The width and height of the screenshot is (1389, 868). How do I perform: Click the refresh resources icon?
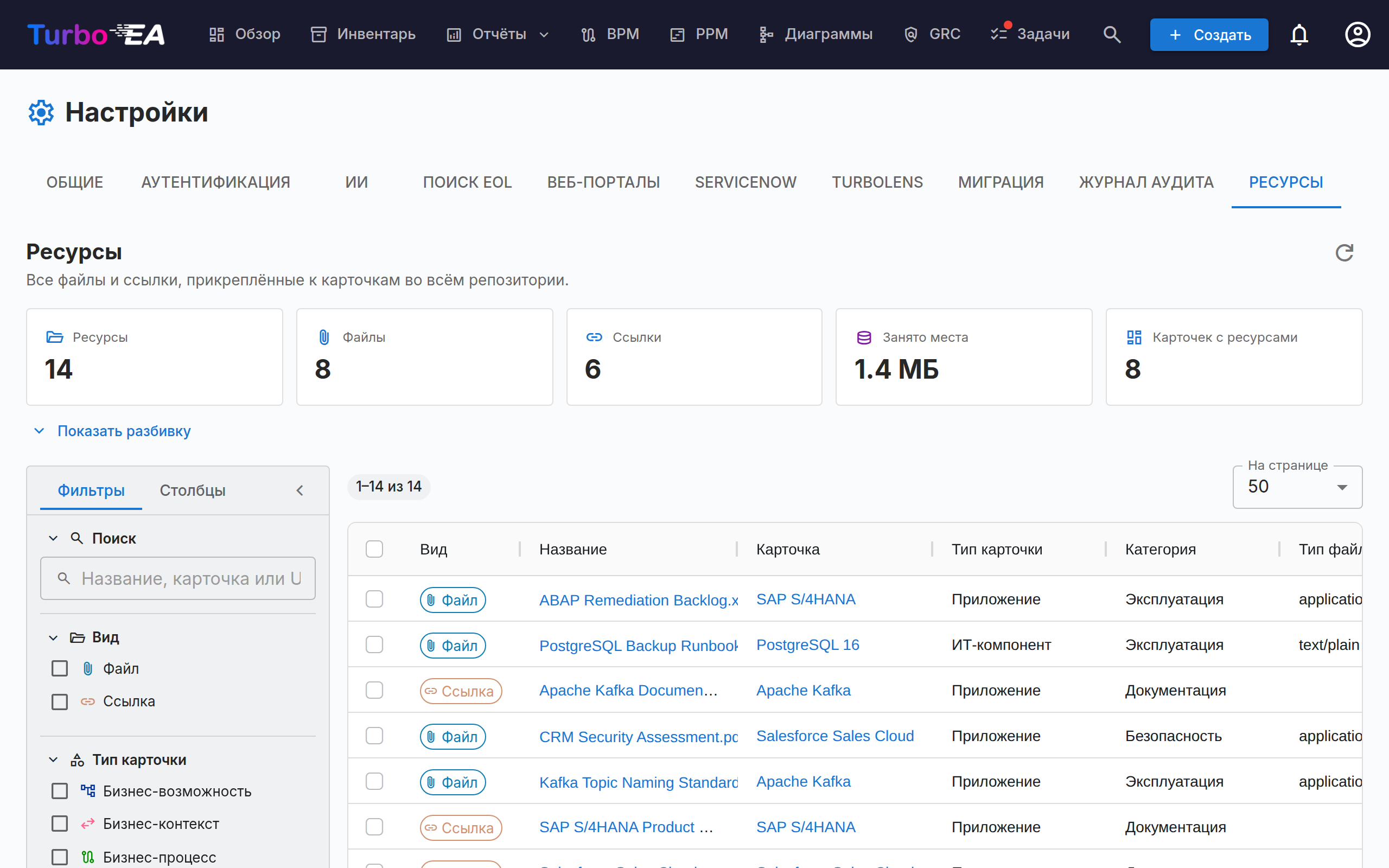1344,253
